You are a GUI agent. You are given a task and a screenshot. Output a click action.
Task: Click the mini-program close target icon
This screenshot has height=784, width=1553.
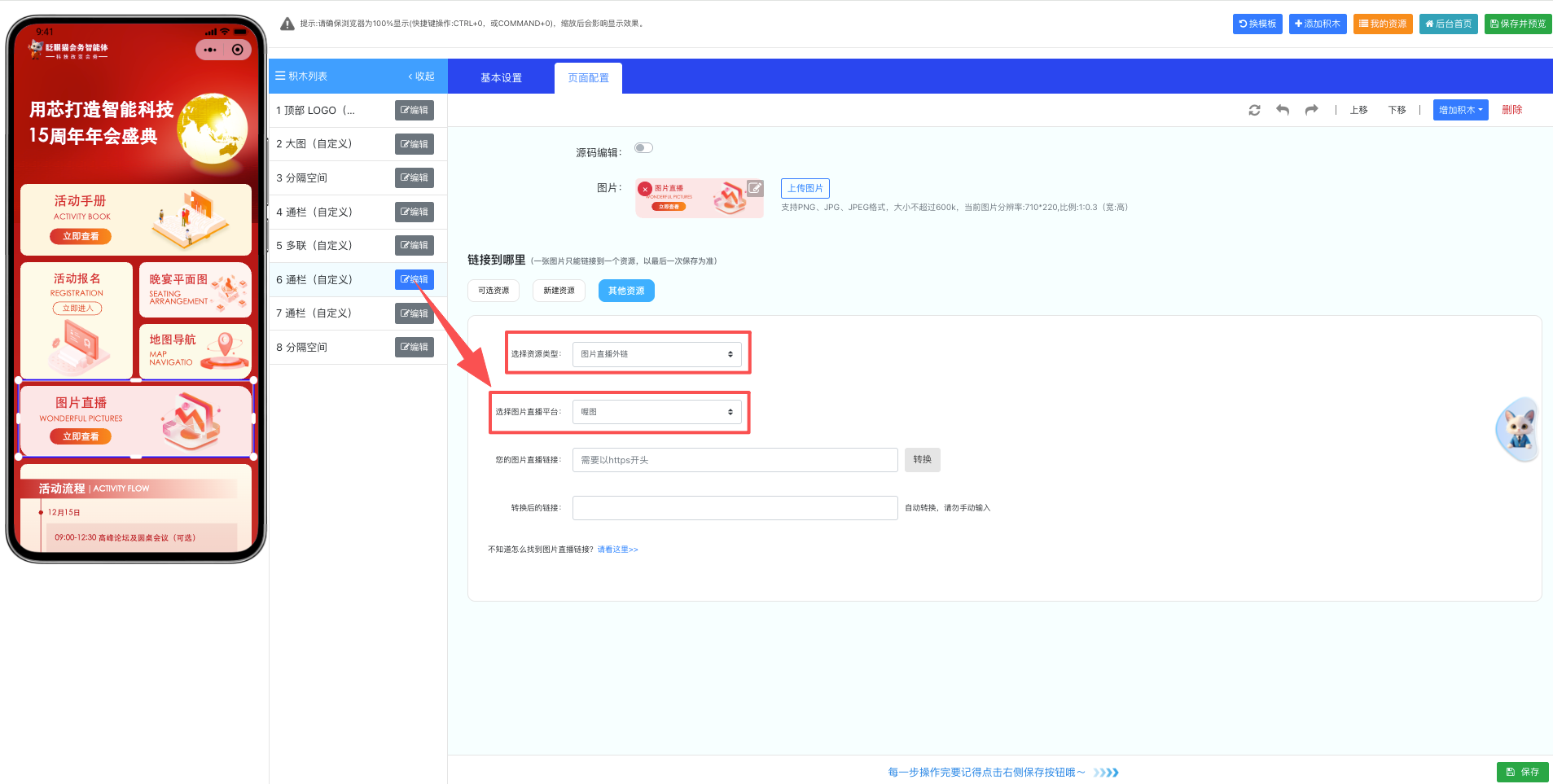tap(237, 50)
